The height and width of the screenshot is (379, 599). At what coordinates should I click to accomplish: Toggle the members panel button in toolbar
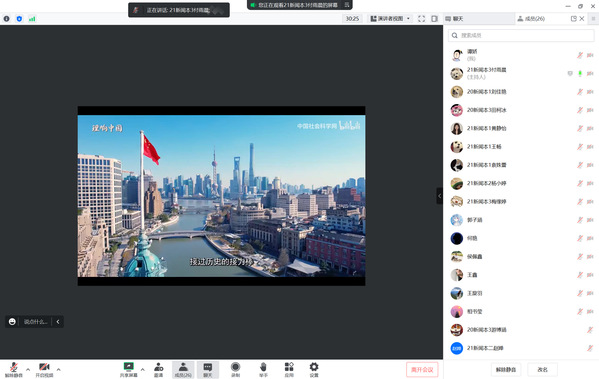pos(183,369)
